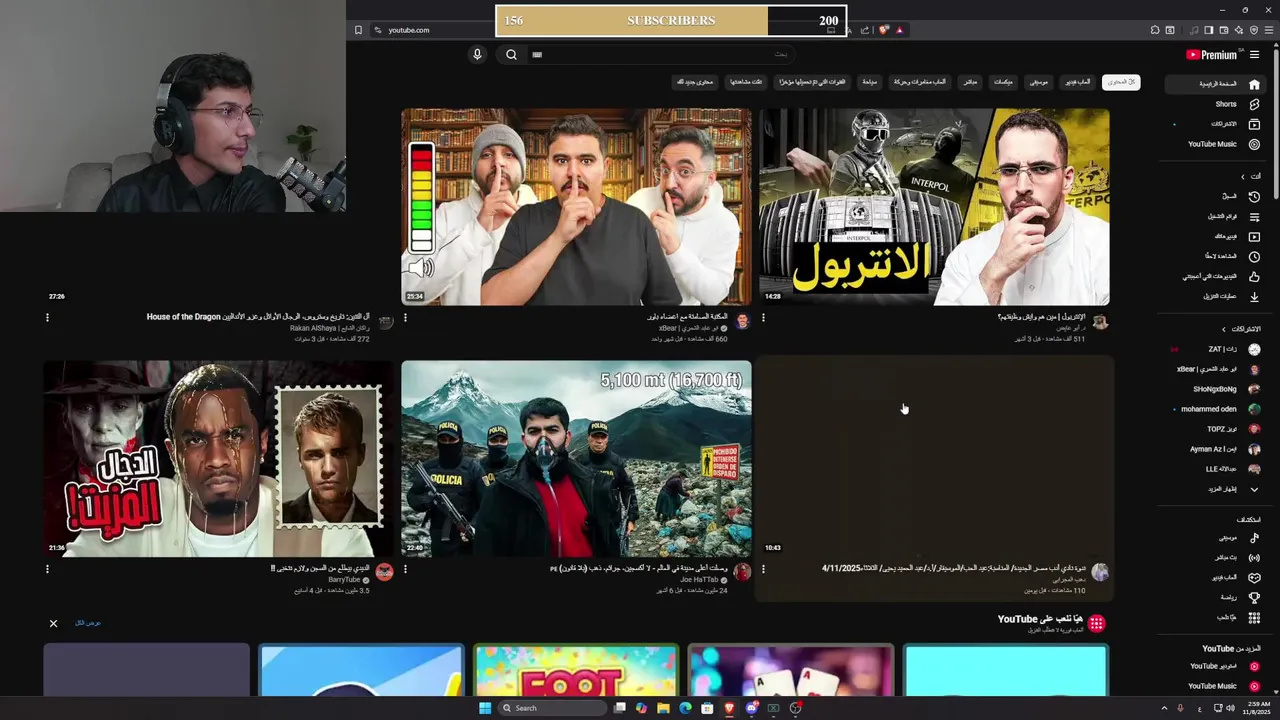1280x720 pixels.
Task: Expand Show more subscriptions chevron
Action: [1254, 489]
